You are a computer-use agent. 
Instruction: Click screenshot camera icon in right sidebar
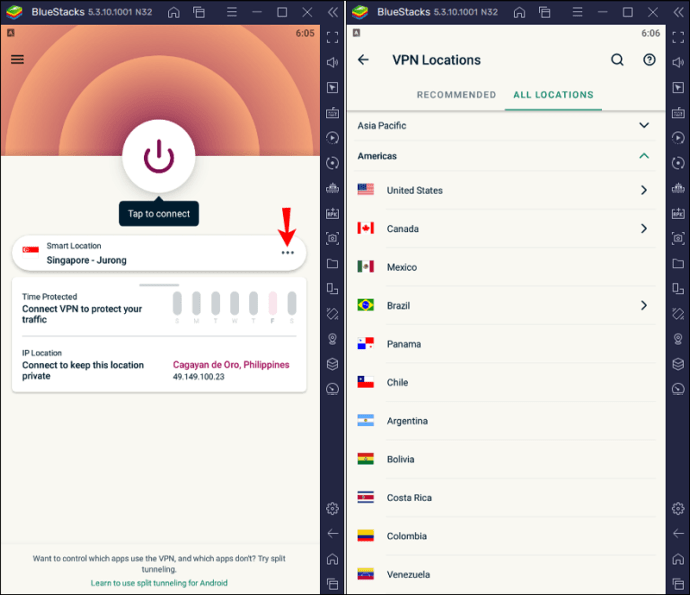coord(678,239)
